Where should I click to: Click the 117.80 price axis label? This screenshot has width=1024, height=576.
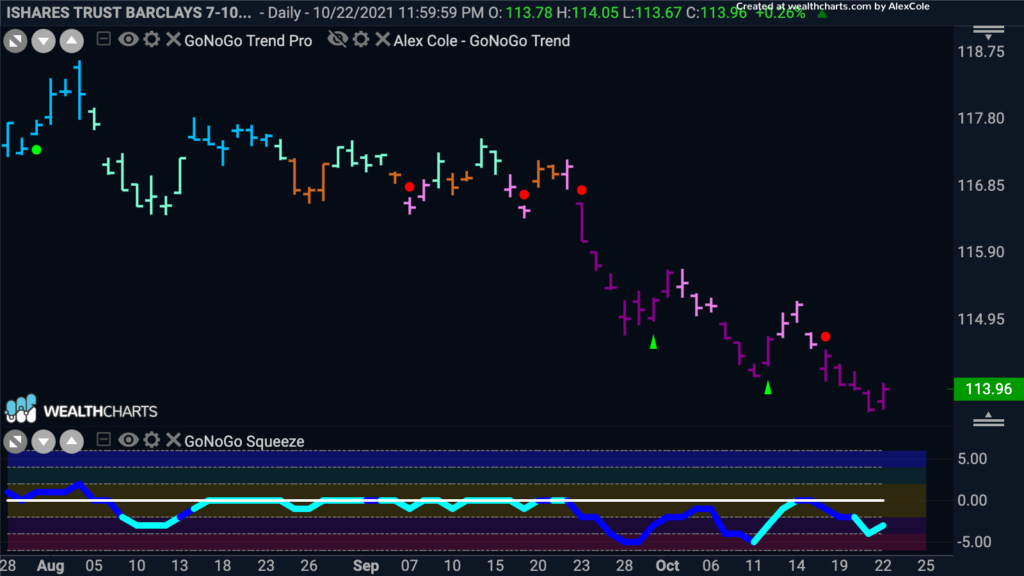coord(981,118)
